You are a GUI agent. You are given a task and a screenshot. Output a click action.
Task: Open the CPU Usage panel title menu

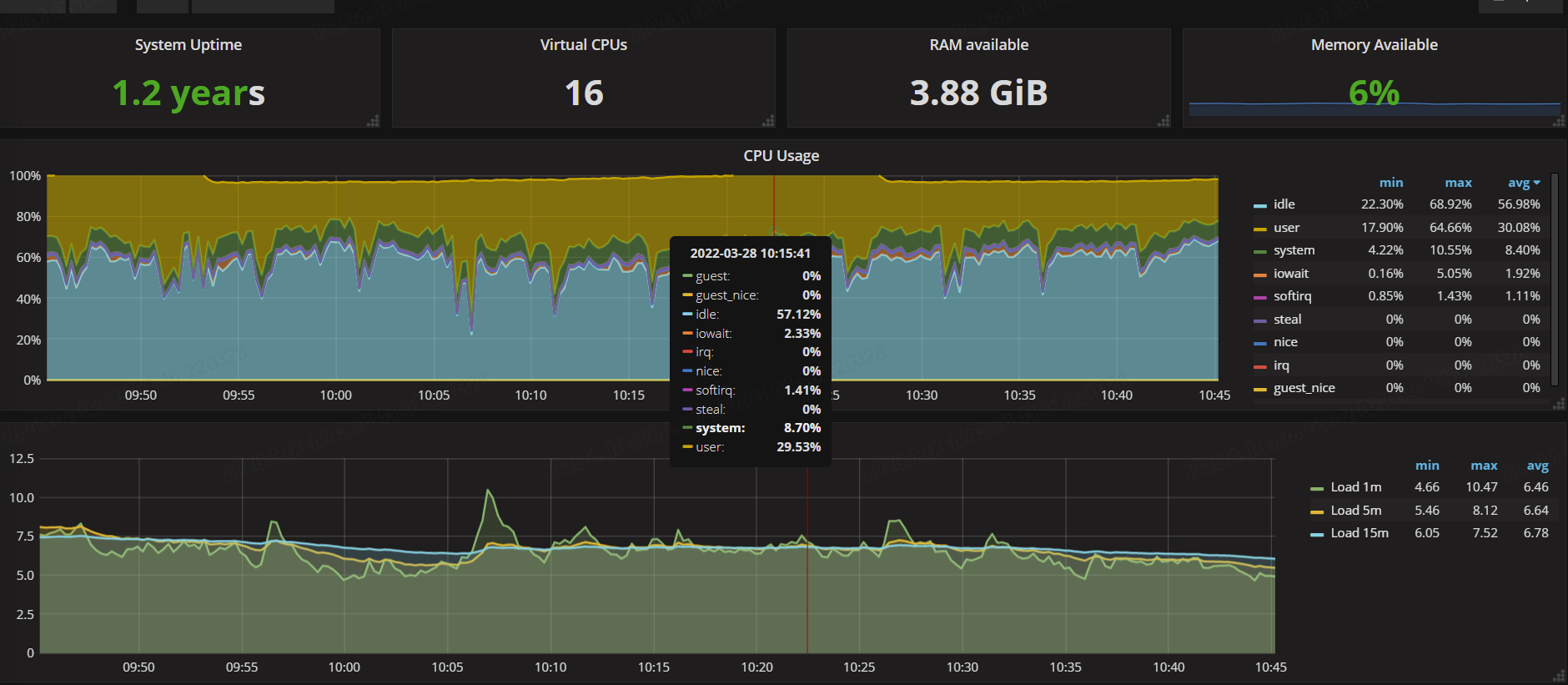(781, 156)
